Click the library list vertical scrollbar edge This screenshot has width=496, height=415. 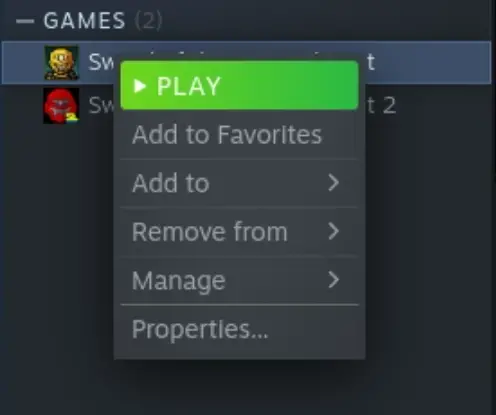point(492,207)
